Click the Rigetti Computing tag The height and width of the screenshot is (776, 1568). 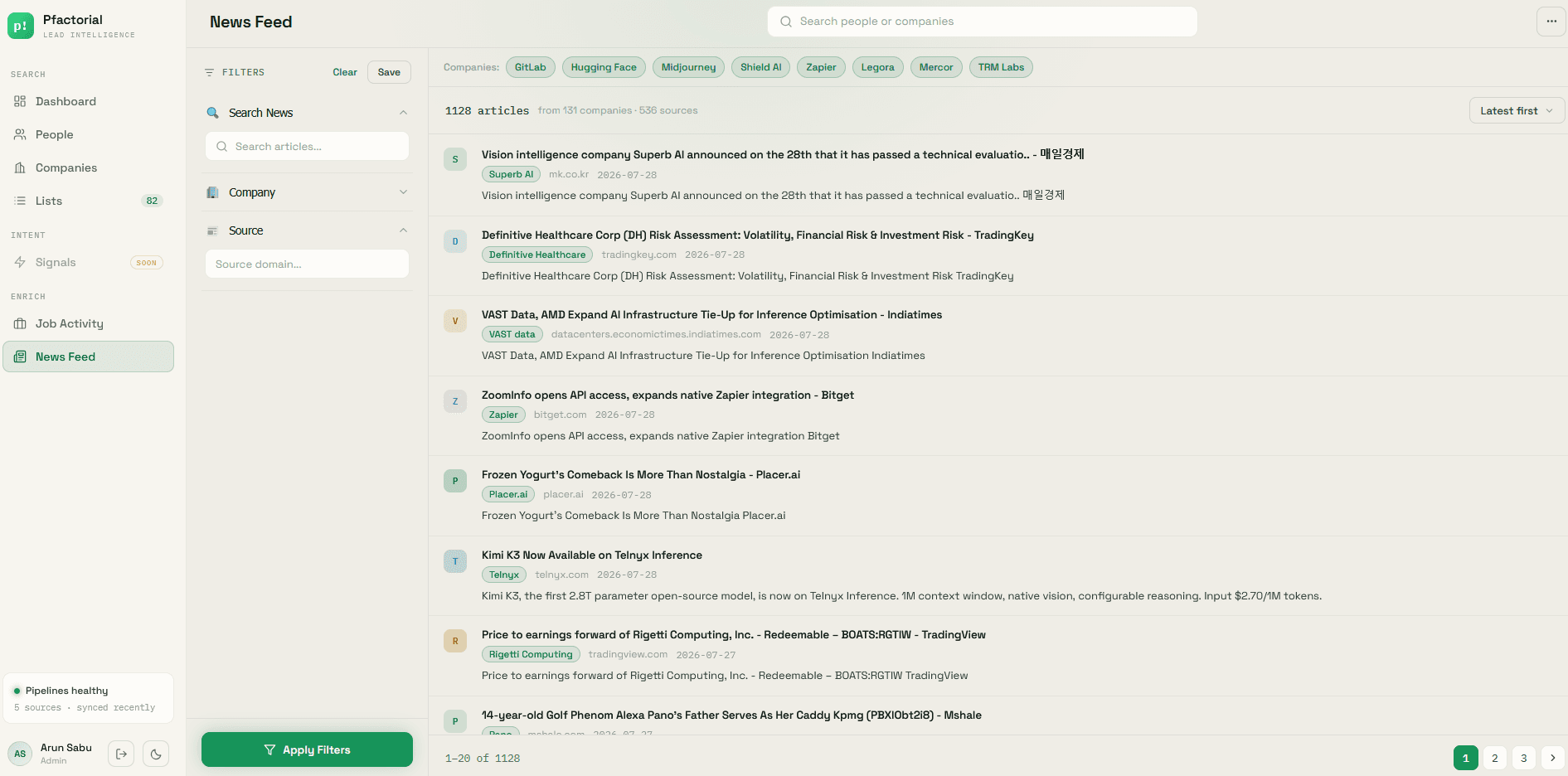coord(531,654)
